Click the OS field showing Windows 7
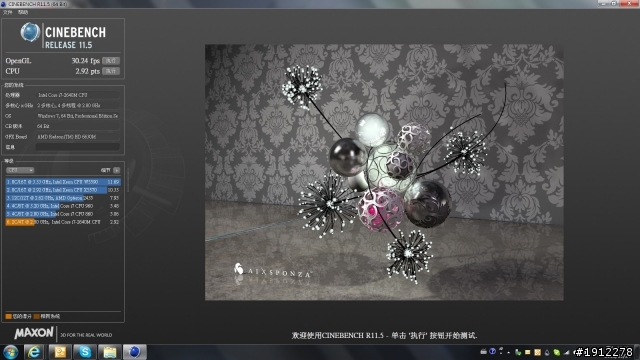 (78, 116)
